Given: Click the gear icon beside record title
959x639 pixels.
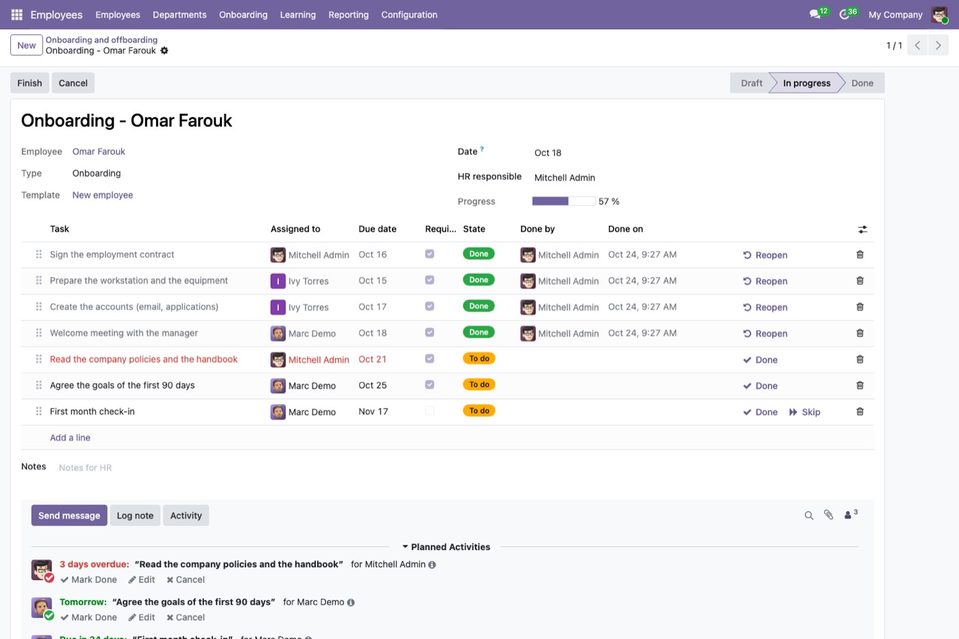Looking at the screenshot, I should pos(164,51).
